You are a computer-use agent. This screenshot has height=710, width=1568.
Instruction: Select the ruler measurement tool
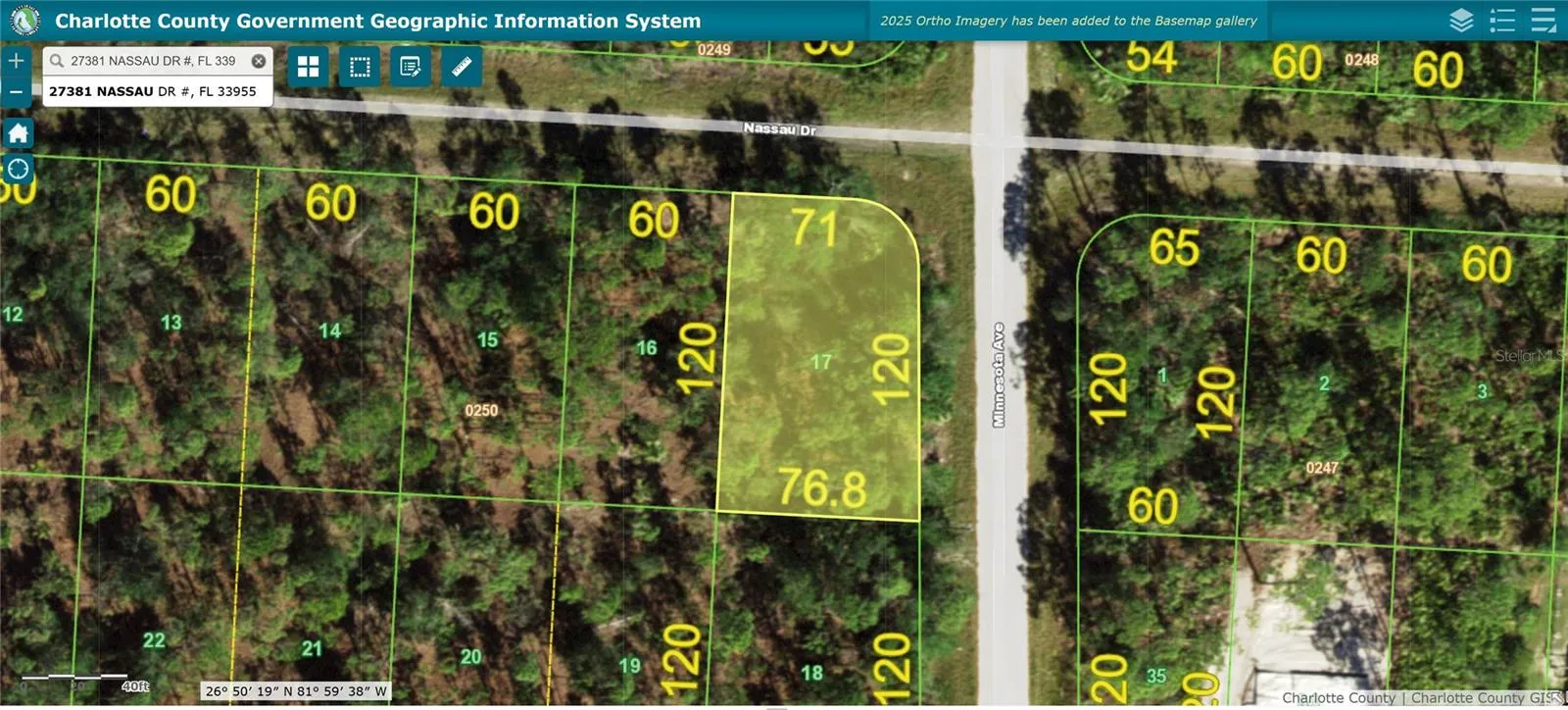[x=462, y=67]
